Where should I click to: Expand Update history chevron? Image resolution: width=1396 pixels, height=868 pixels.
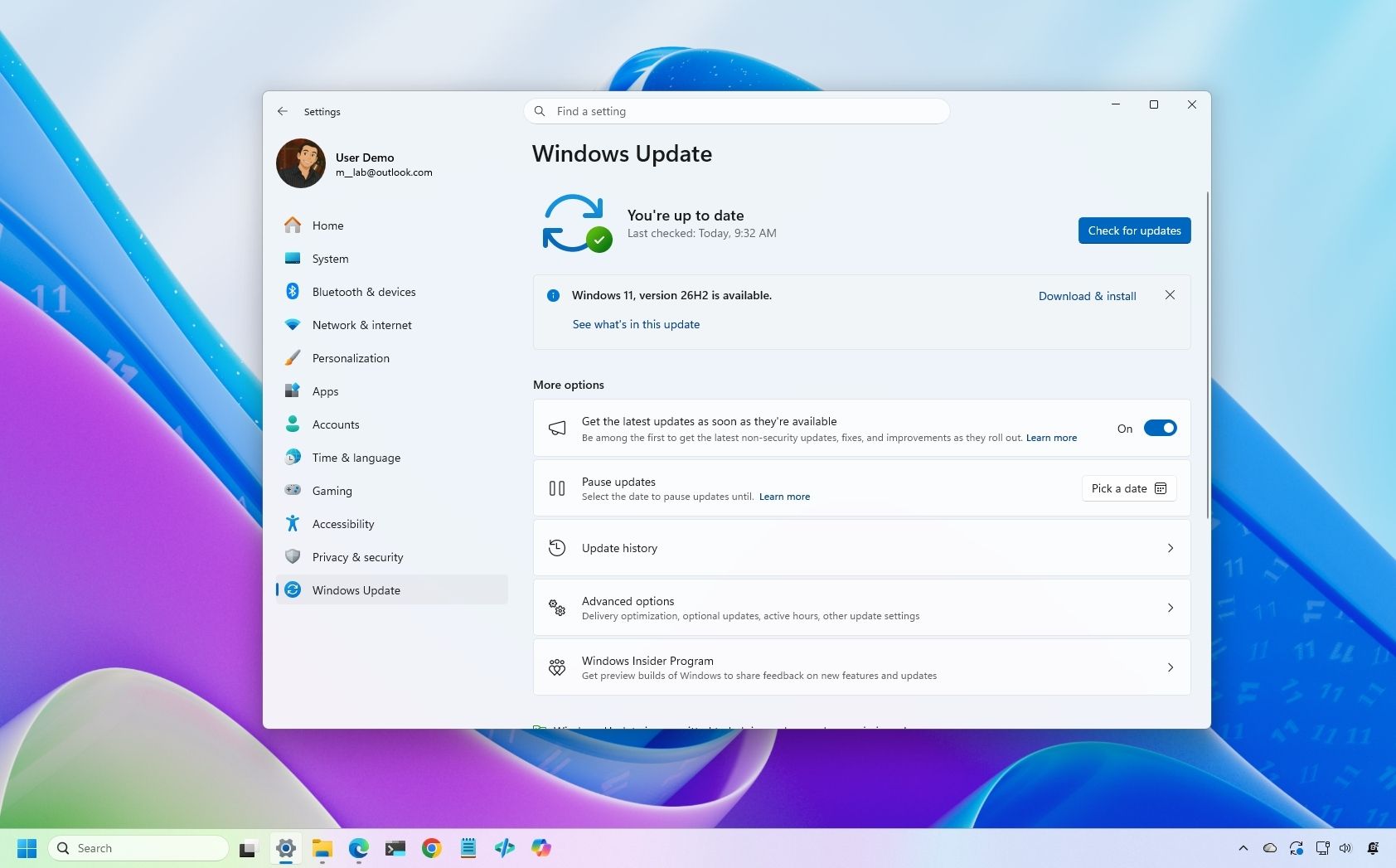(1170, 548)
